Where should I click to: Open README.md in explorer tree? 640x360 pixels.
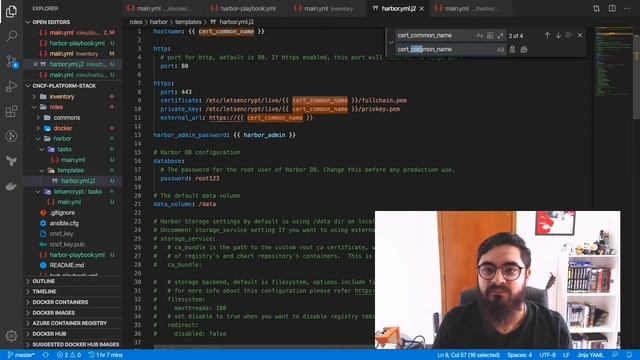(73, 265)
